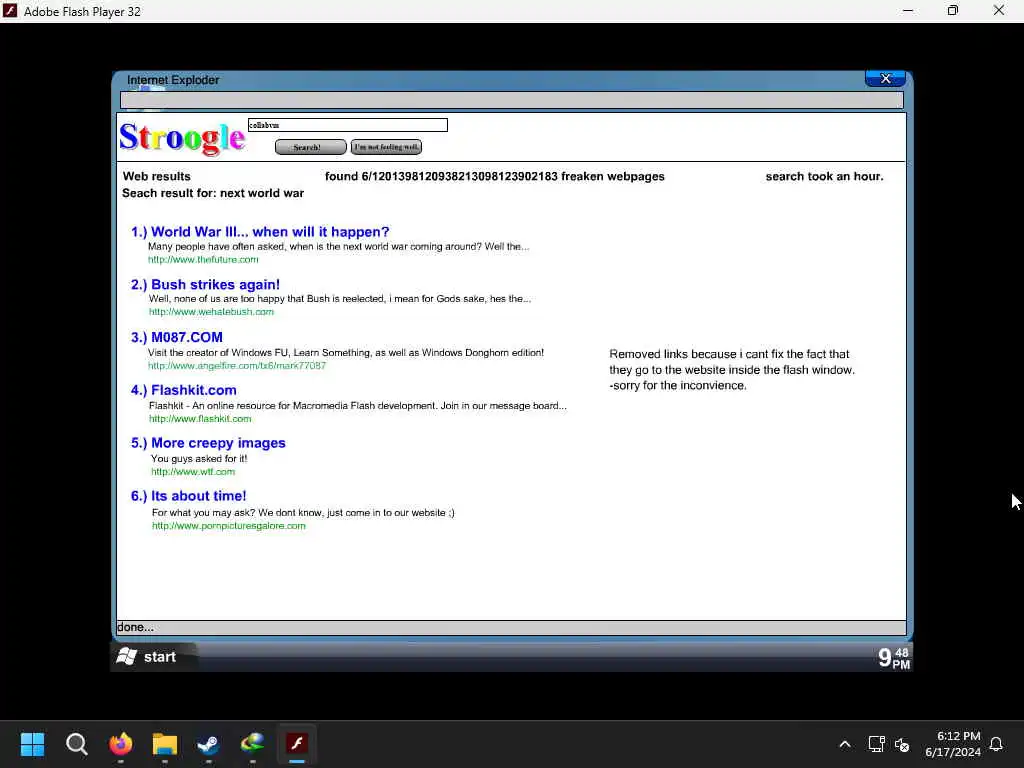Open Steam from the taskbar
The height and width of the screenshot is (768, 1024).
click(209, 744)
